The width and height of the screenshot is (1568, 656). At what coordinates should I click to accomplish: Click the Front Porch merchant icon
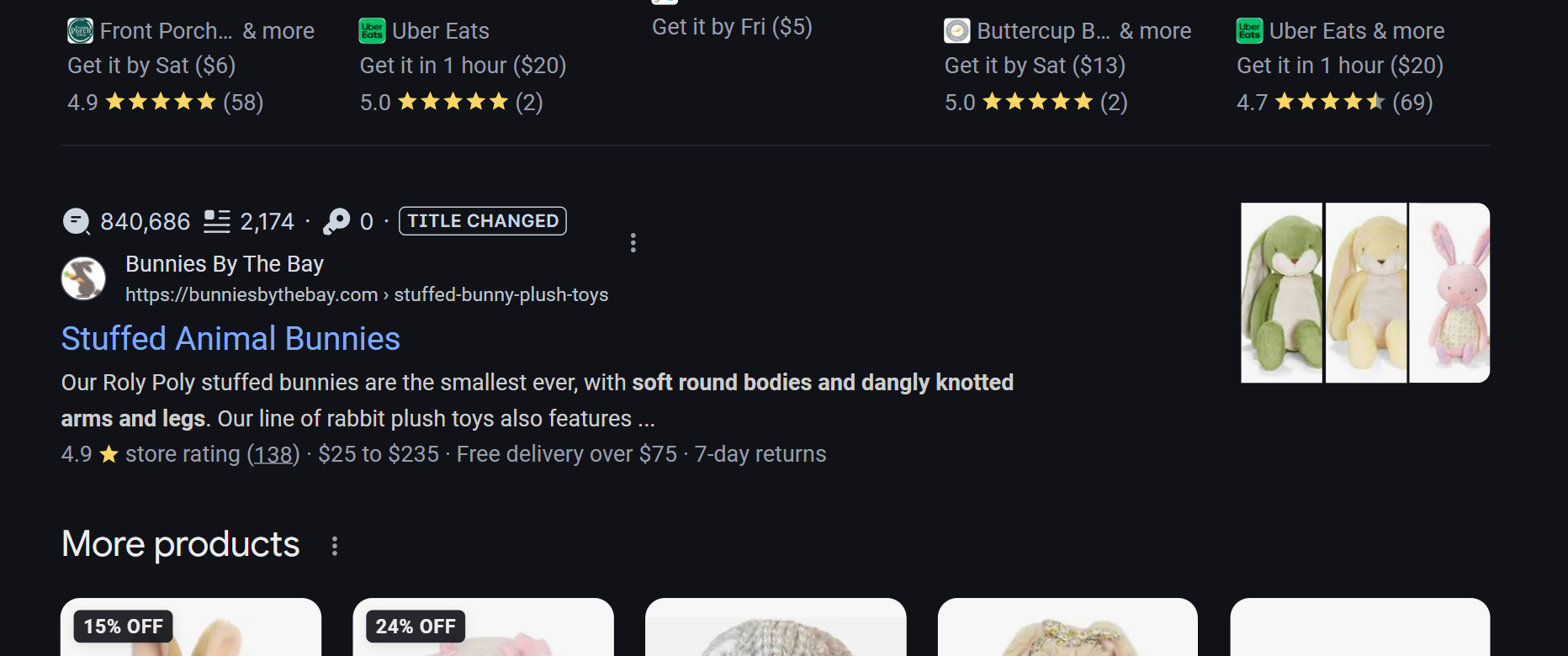click(78, 30)
